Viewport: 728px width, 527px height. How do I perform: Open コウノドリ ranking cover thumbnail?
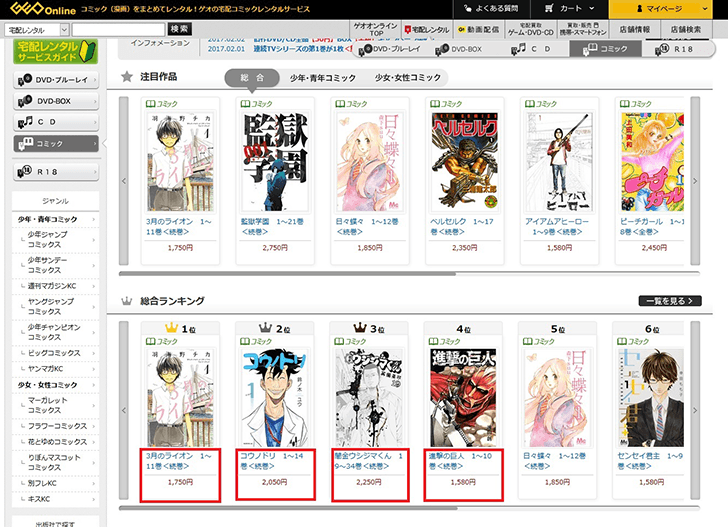pos(274,397)
